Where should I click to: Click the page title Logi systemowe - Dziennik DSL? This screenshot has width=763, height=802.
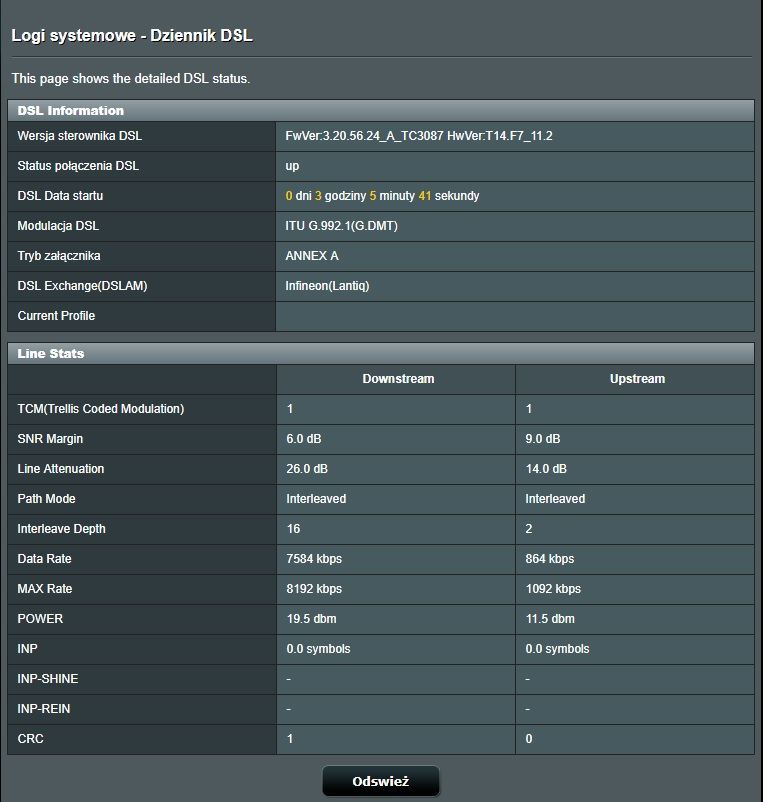coord(132,36)
